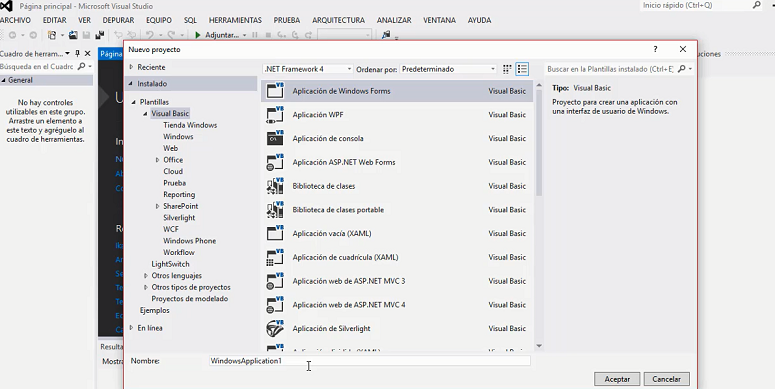Click the ASP.NET Web Forms template icon
Screen dimensions: 775x389
pyautogui.click(x=275, y=162)
